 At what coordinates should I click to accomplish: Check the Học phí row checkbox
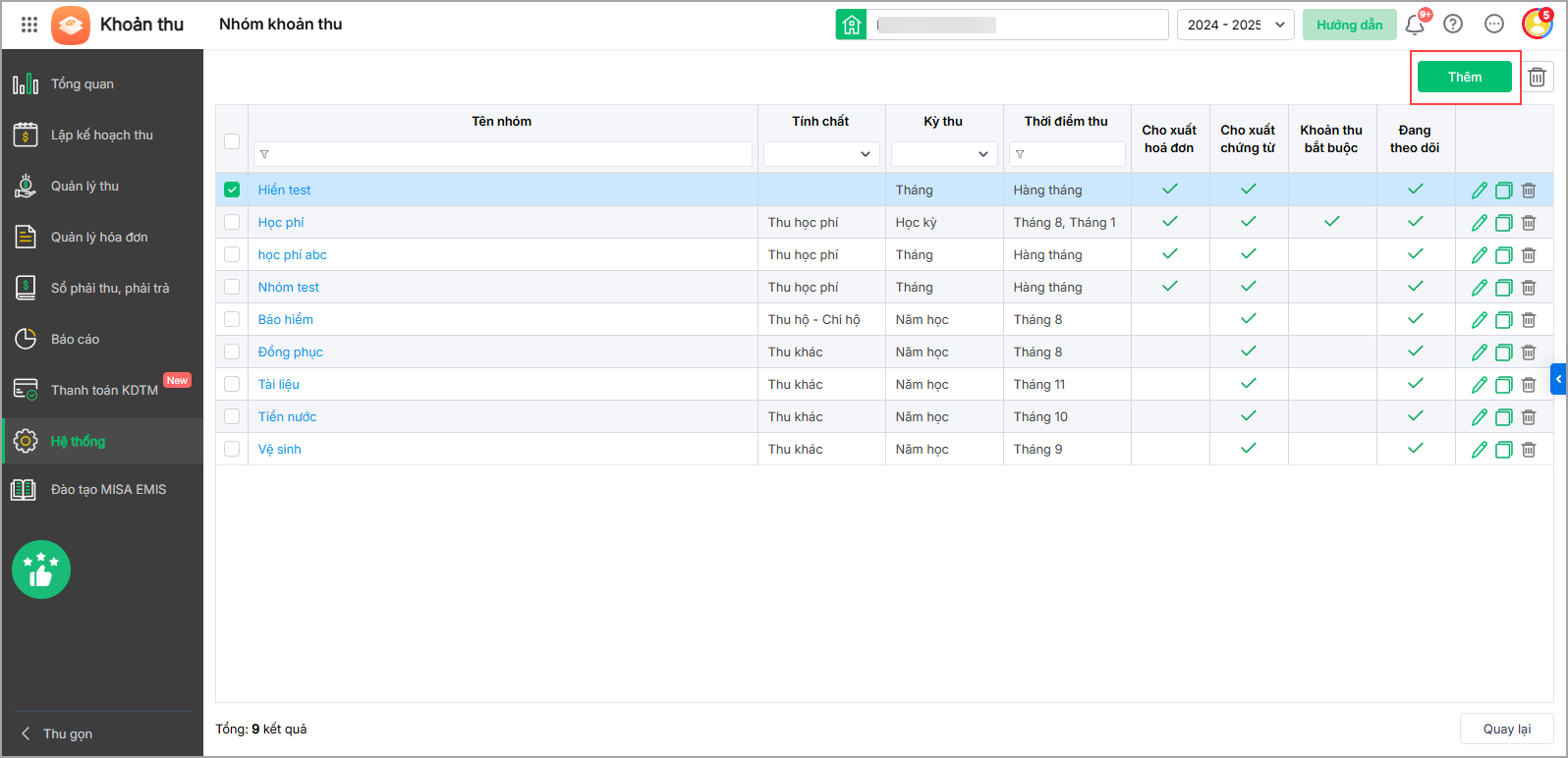click(x=232, y=222)
